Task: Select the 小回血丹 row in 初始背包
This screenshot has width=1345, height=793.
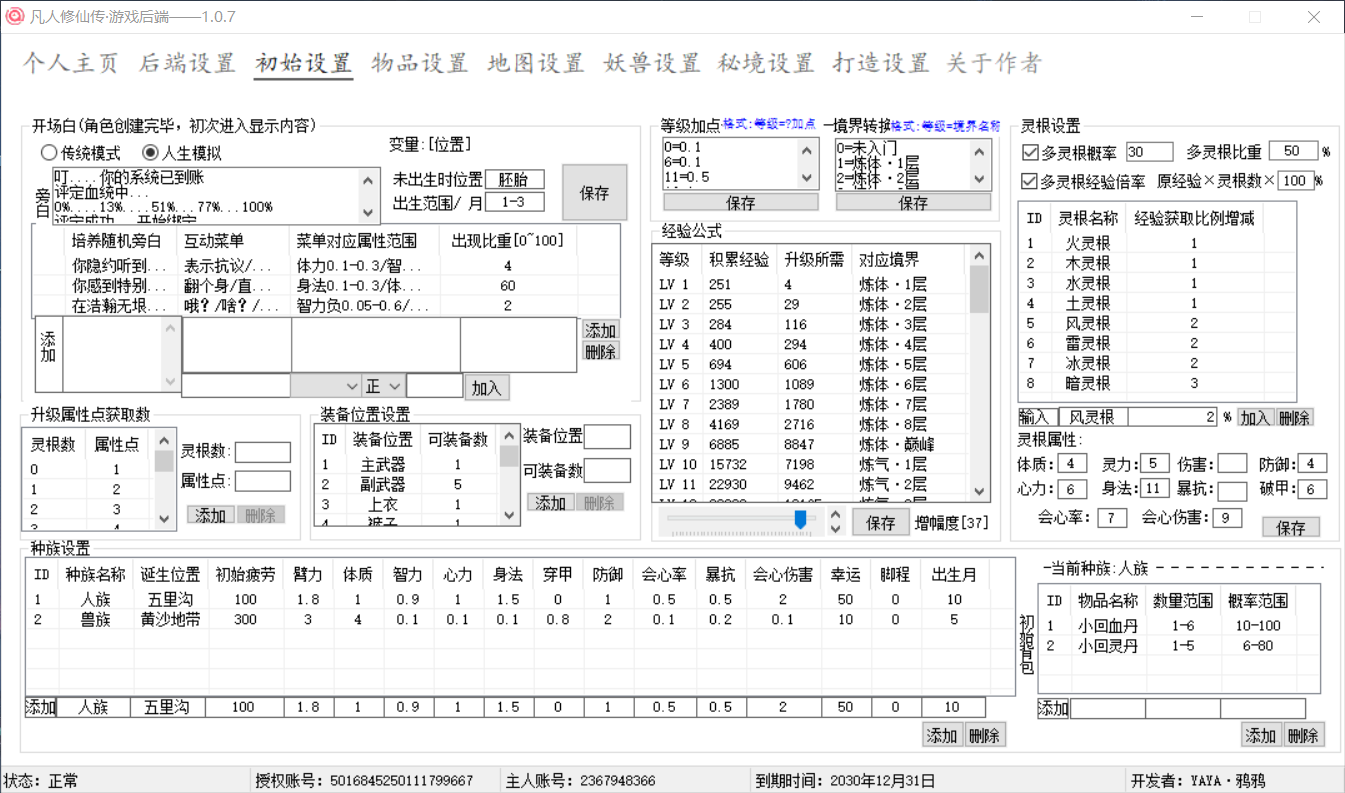Action: click(1180, 626)
